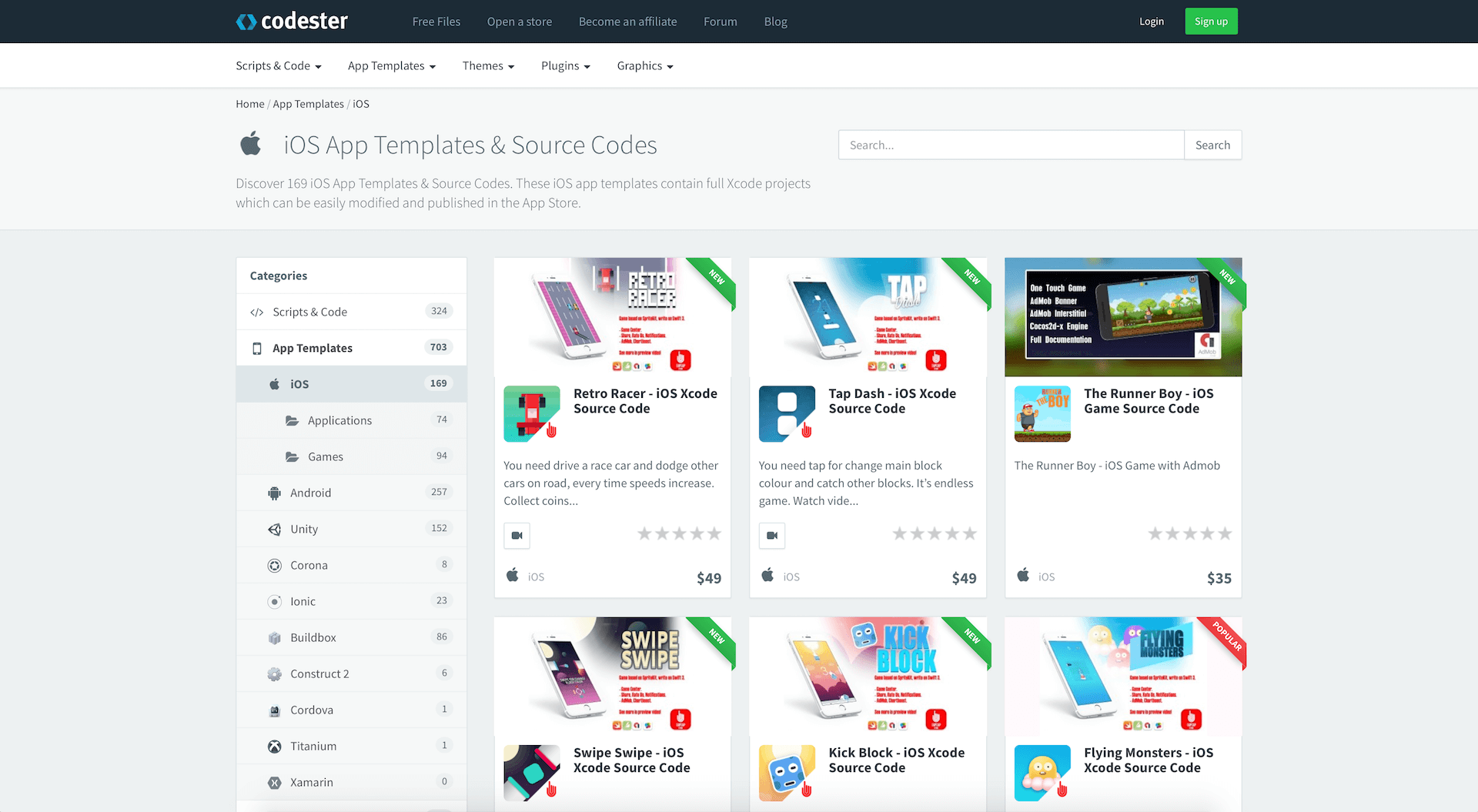
Task: Focus the Search input field
Action: [1011, 145]
